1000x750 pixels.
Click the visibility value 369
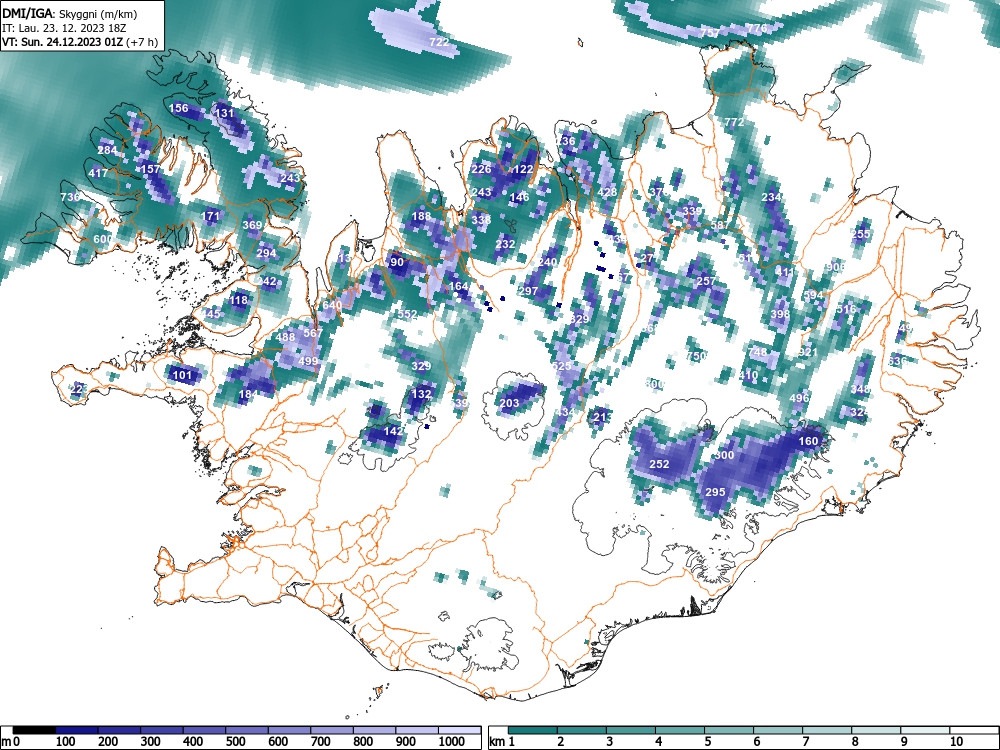253,225
